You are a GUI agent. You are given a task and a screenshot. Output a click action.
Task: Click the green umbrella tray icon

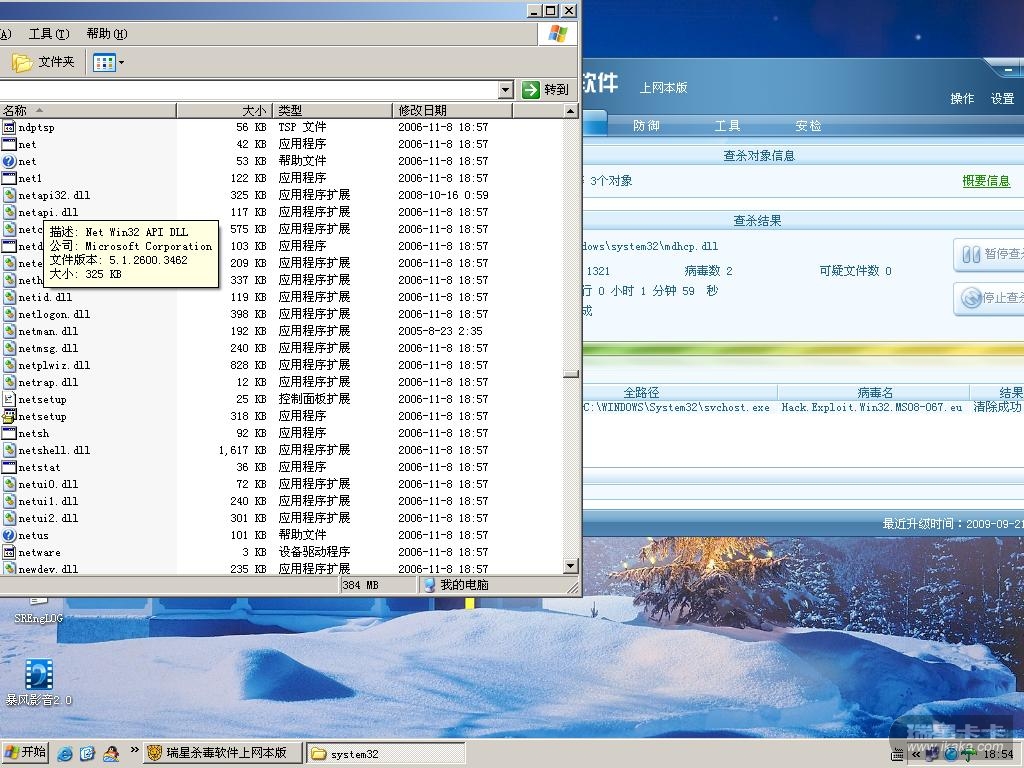pos(968,755)
